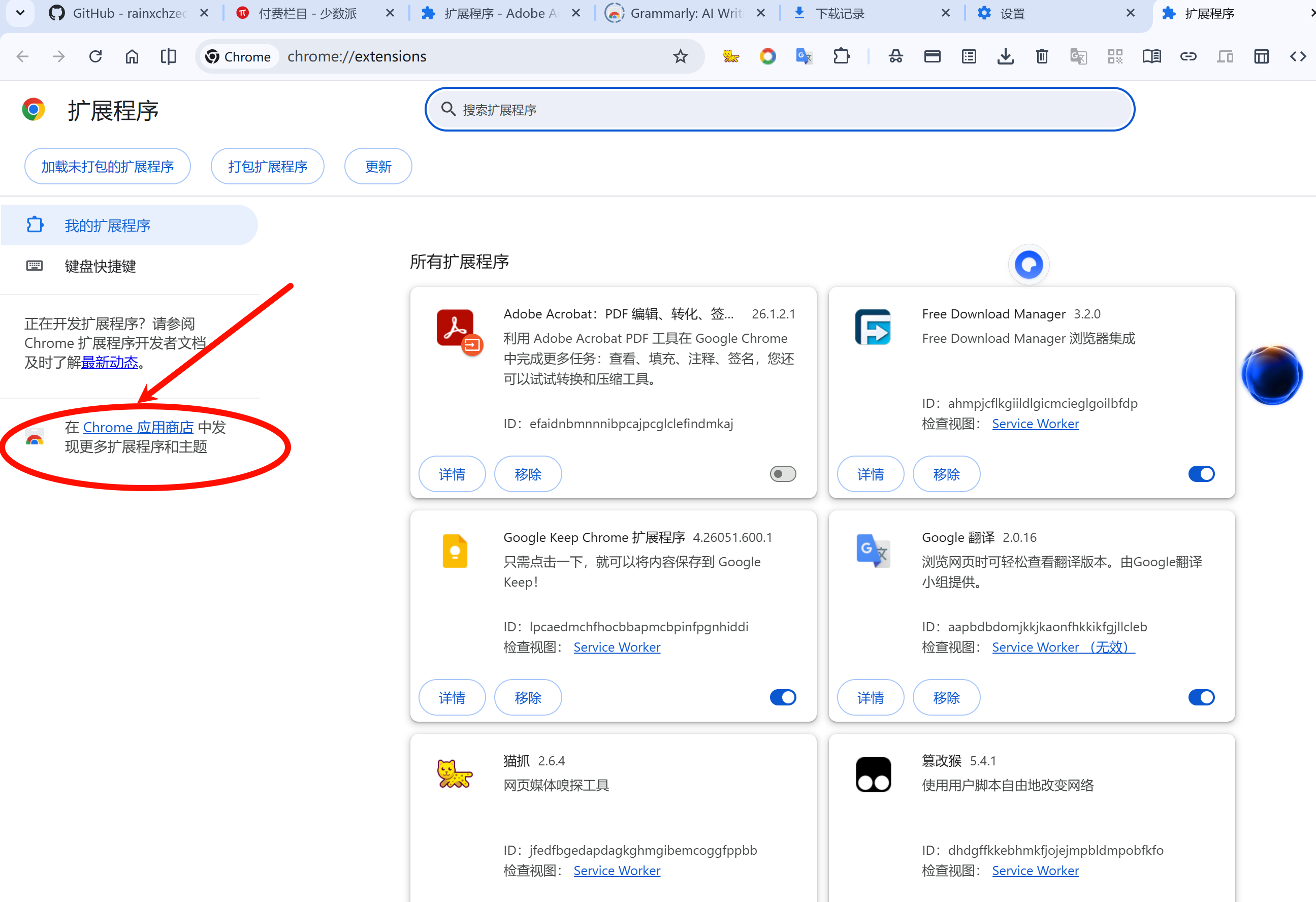Open the Chrome 应用商店 link
The image size is (1316, 902).
(x=138, y=428)
